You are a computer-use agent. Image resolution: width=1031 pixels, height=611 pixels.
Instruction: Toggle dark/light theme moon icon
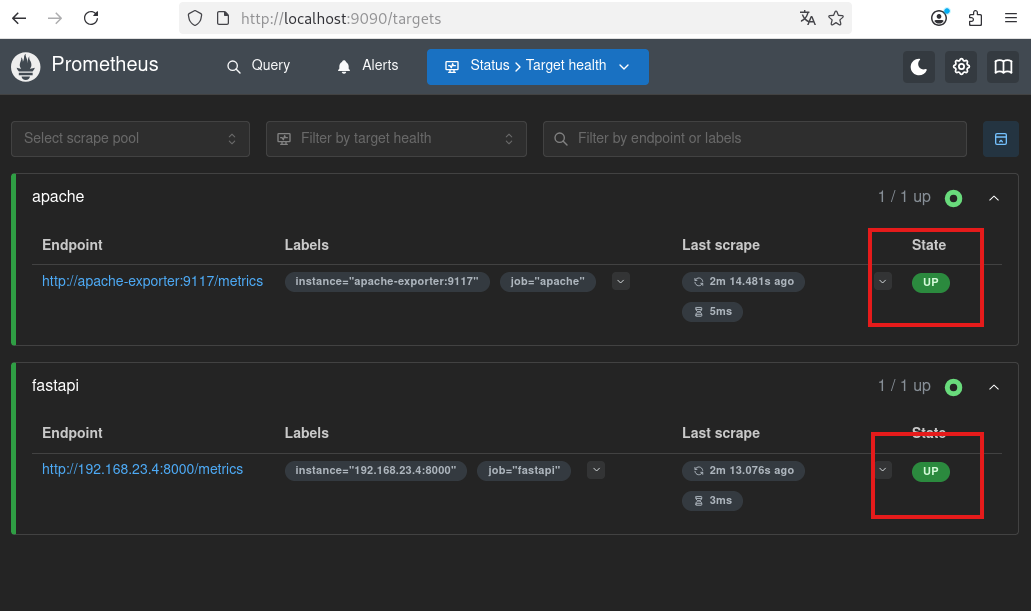point(919,67)
